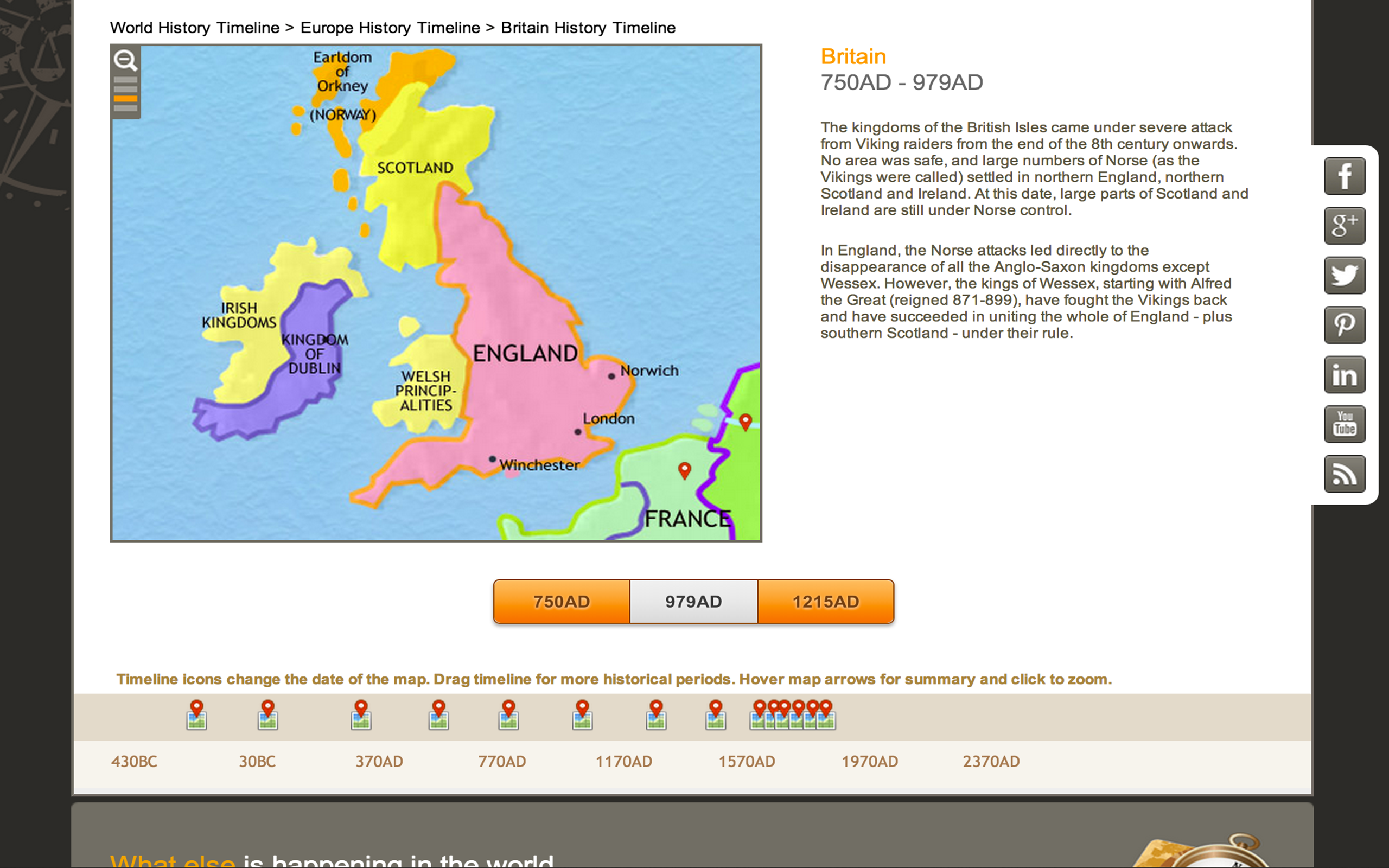Click the LinkedIn share icon
The width and height of the screenshot is (1389, 868).
coord(1344,374)
